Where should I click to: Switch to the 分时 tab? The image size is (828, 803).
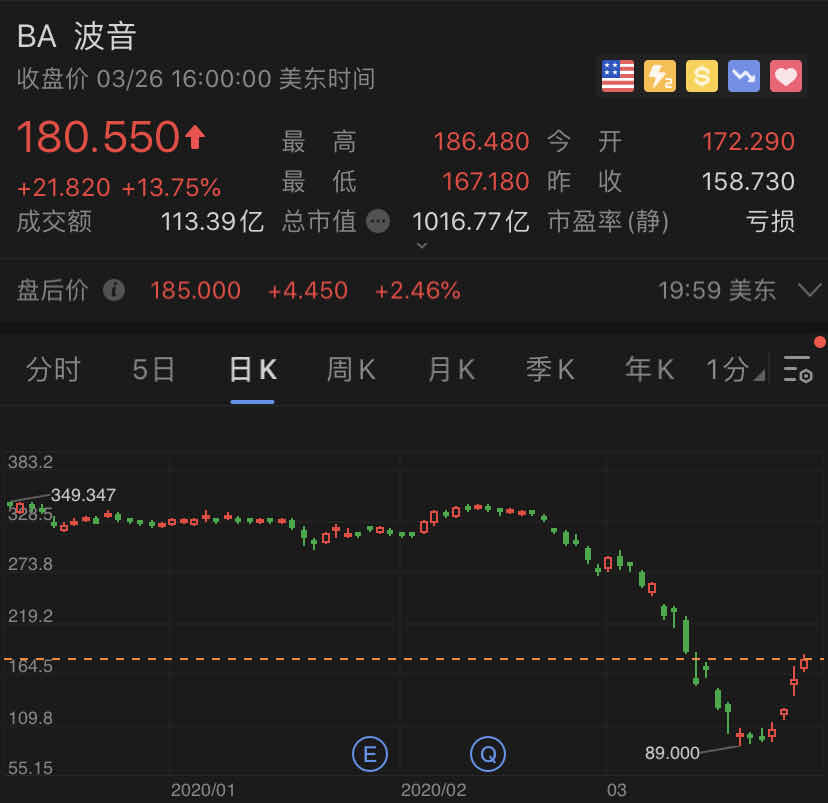pyautogui.click(x=53, y=370)
